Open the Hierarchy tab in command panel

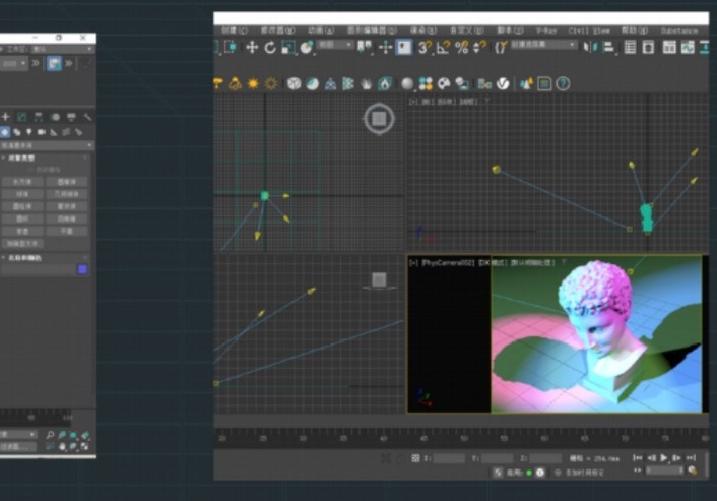(38, 117)
